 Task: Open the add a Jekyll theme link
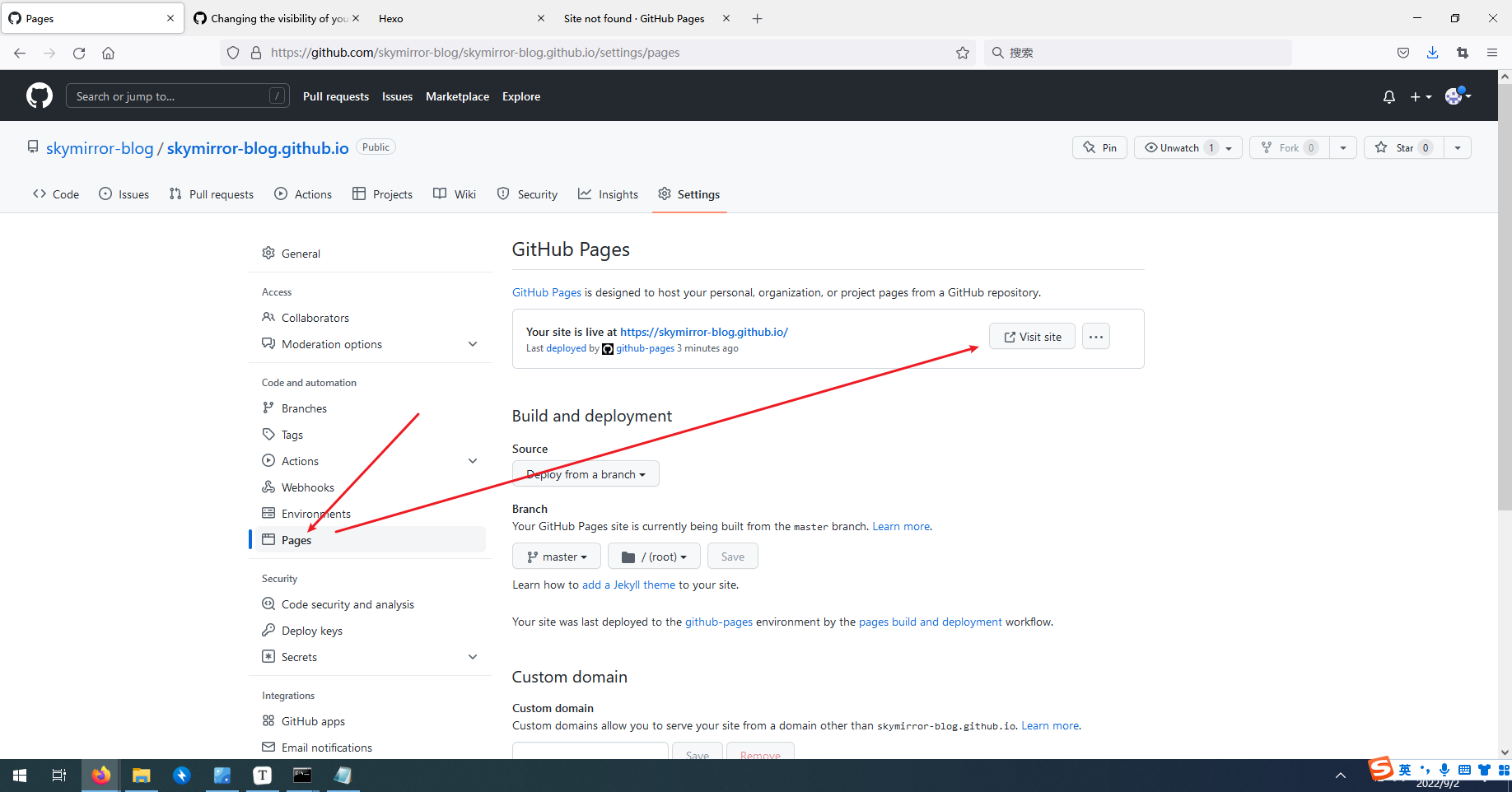coord(628,585)
